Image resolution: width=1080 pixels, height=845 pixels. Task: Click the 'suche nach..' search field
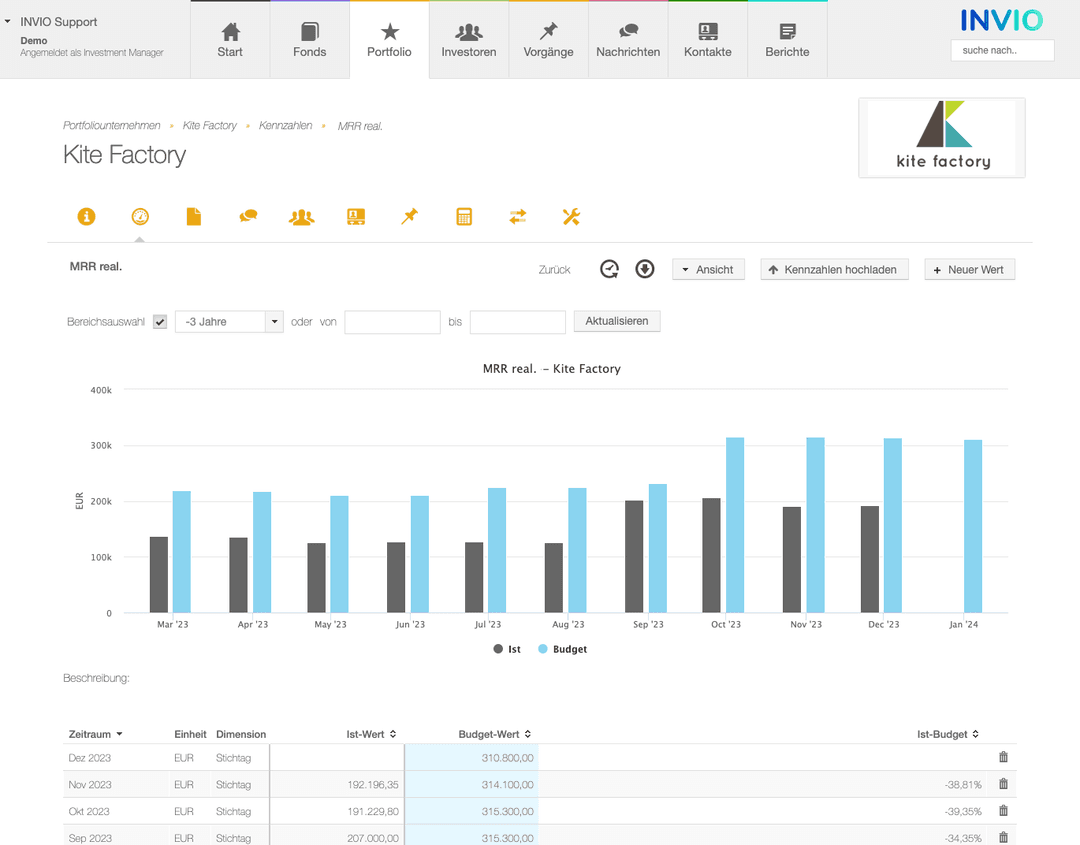[x=1002, y=50]
